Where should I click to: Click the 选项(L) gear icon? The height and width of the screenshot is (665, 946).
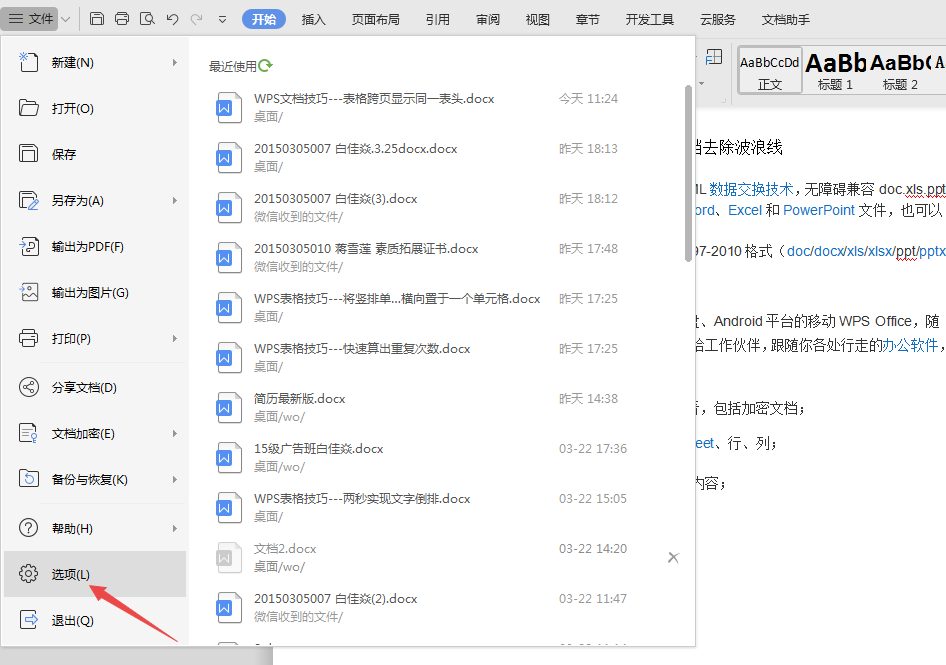pos(28,574)
